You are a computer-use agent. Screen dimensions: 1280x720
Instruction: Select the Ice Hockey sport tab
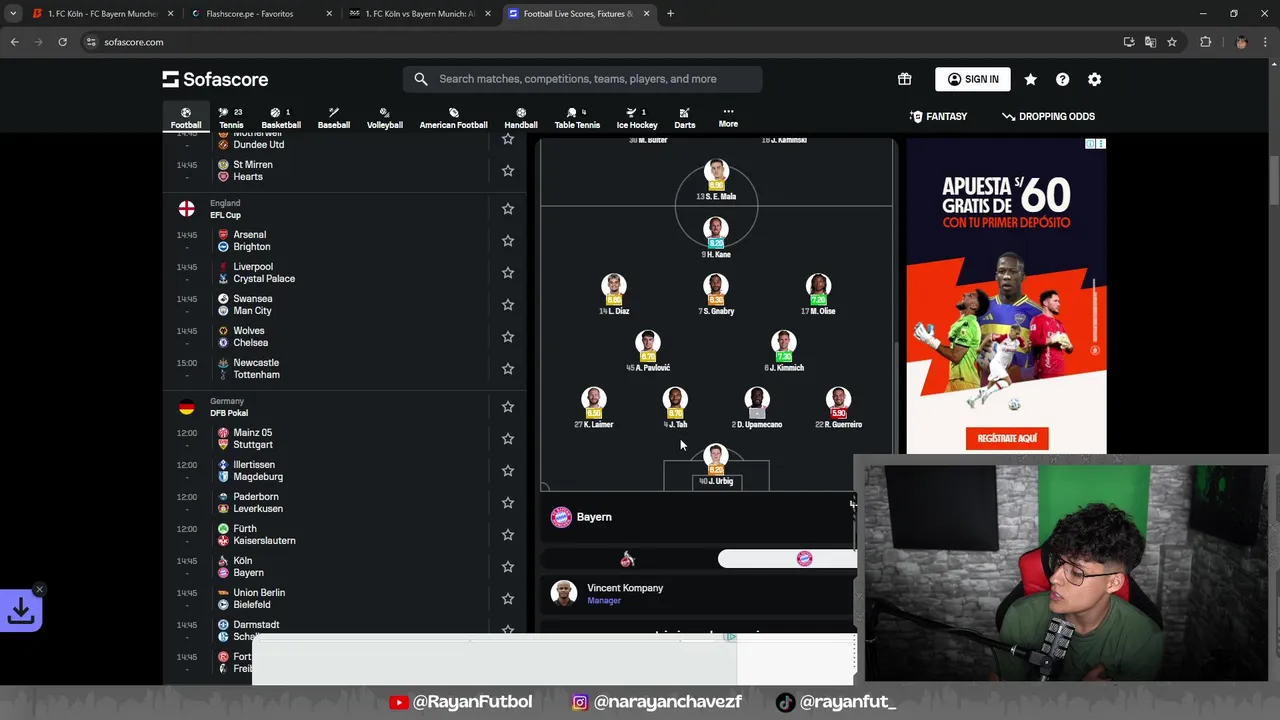[637, 118]
